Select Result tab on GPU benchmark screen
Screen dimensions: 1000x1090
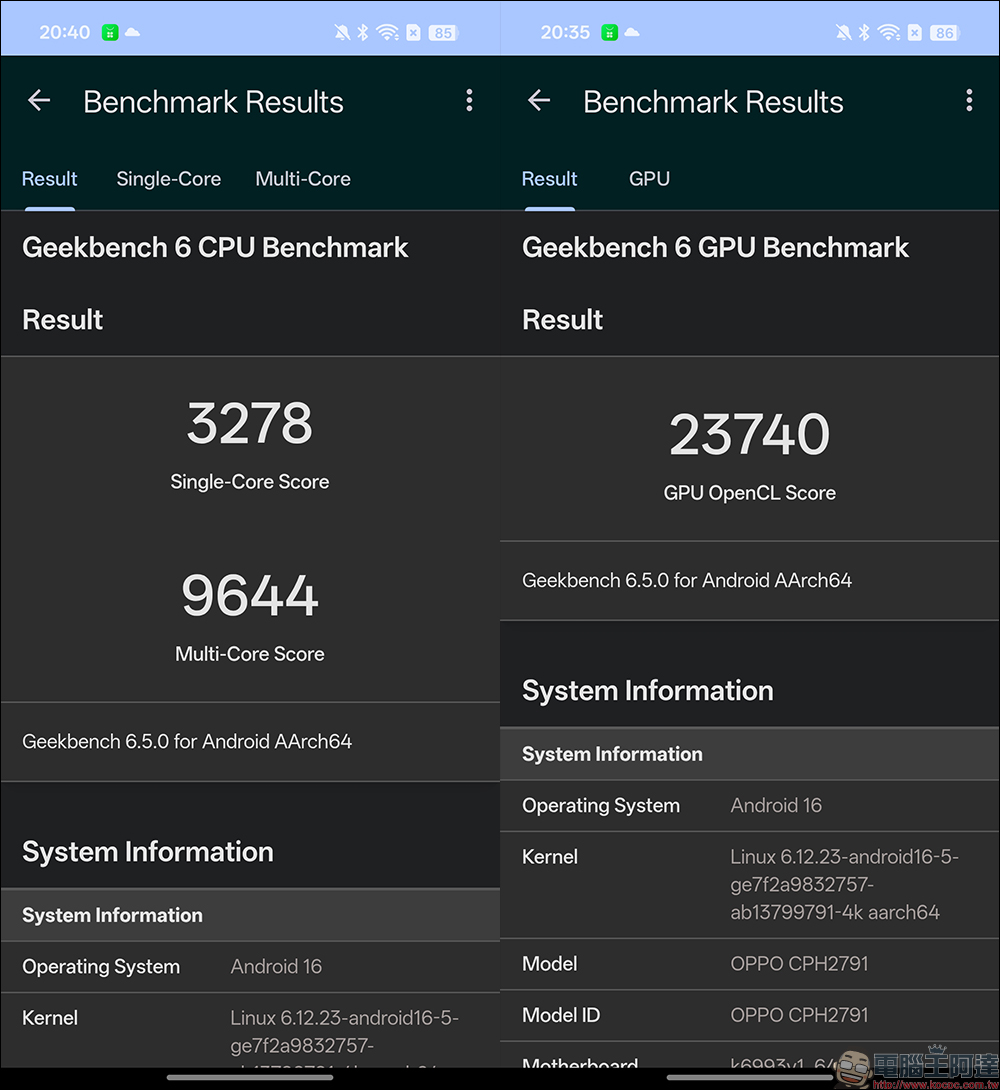[549, 179]
